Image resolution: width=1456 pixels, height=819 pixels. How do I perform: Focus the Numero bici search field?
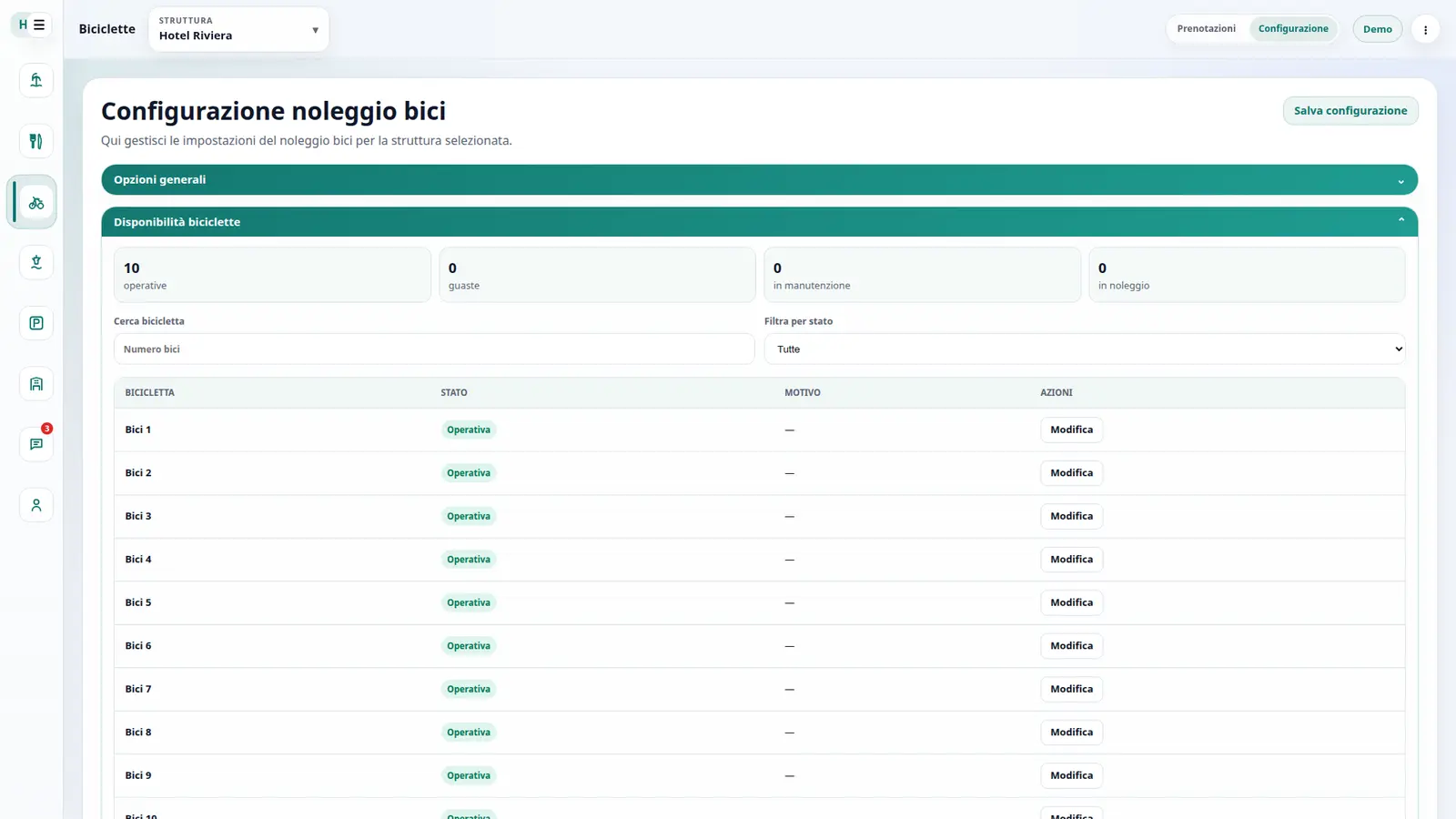tap(434, 349)
